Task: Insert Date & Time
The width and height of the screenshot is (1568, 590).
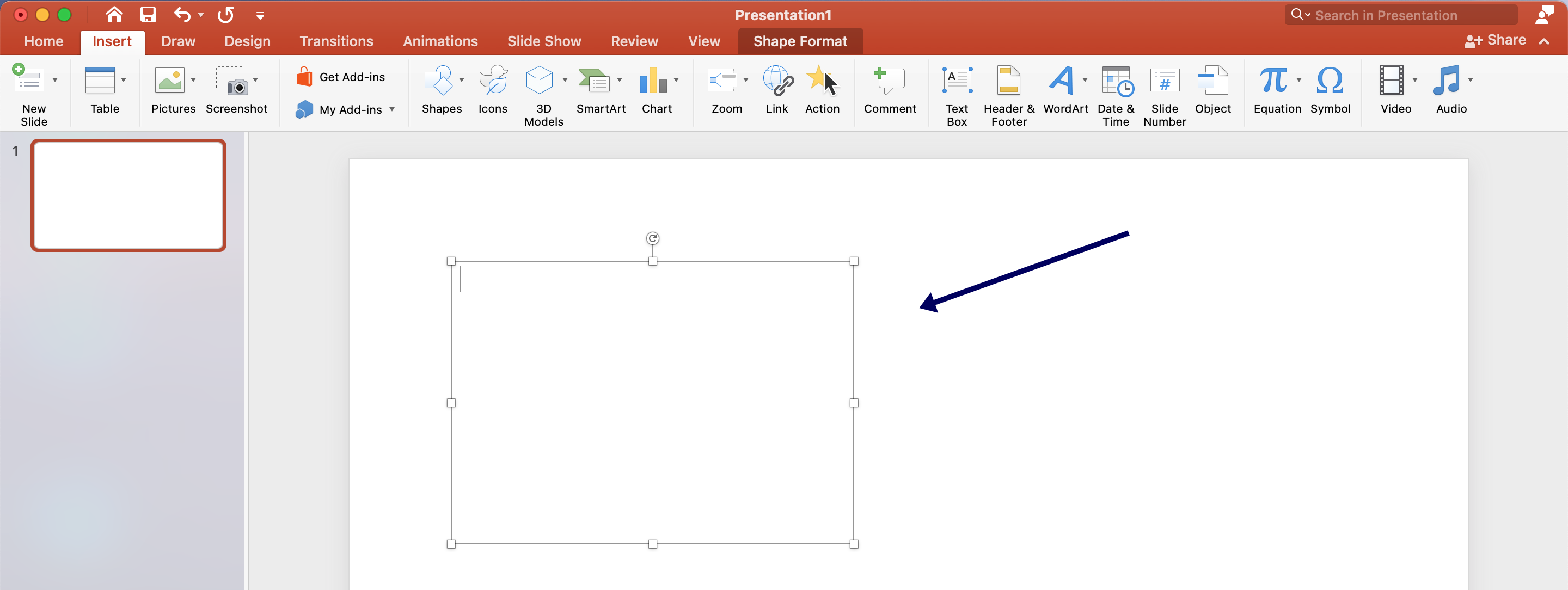Action: pos(1116,96)
